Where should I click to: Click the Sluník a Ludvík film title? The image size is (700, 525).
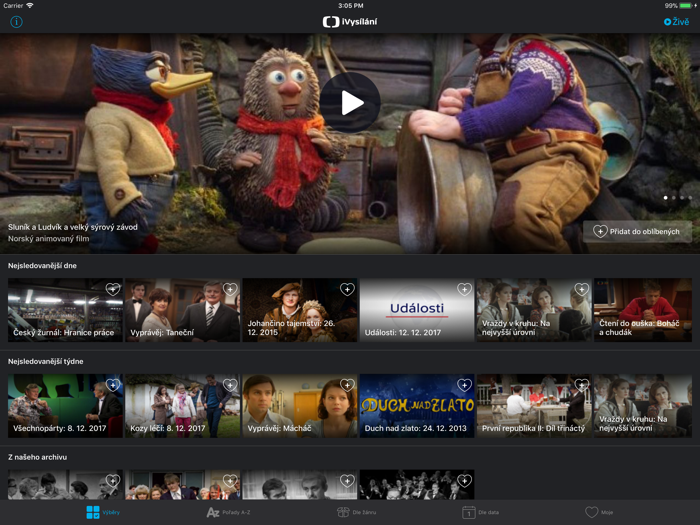click(73, 227)
